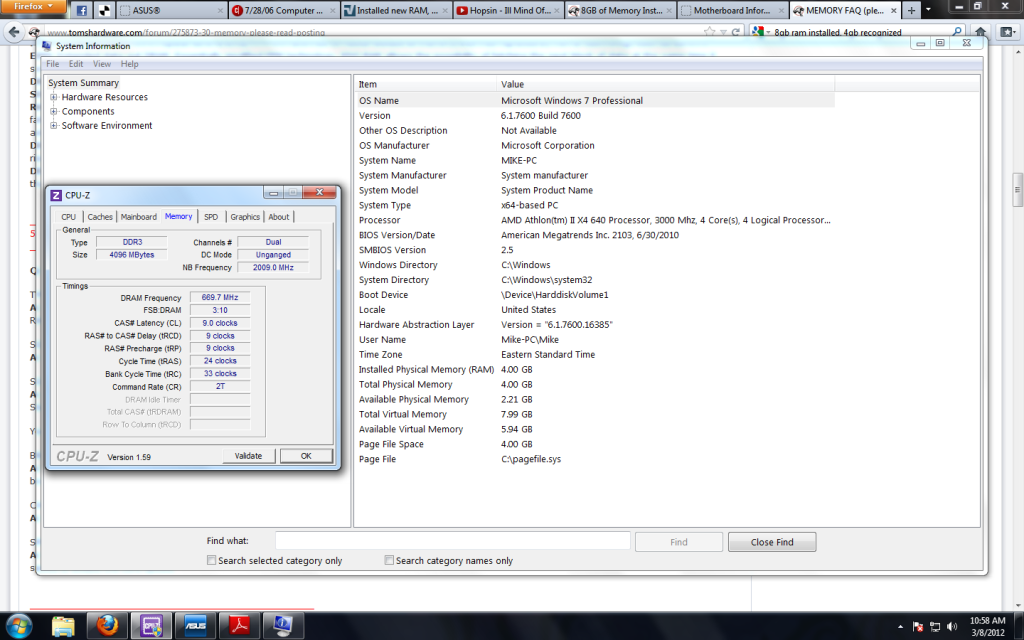Open the Windows Start menu
This screenshot has width=1024, height=640.
click(18, 625)
